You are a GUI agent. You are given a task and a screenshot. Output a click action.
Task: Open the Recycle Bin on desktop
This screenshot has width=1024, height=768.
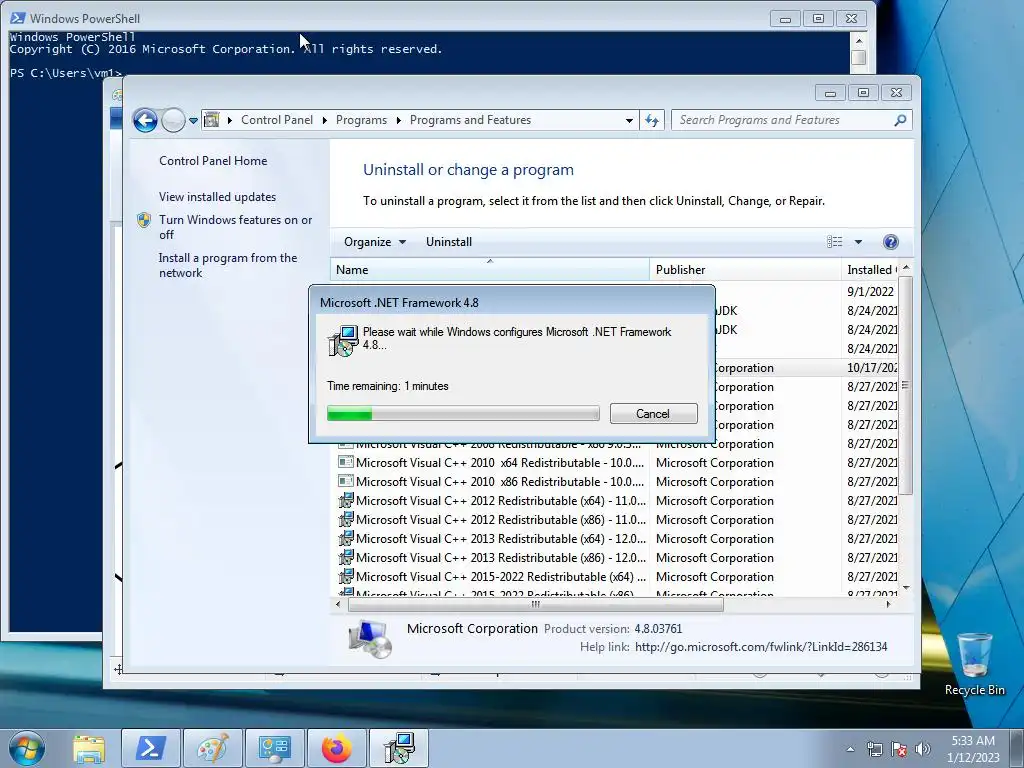974,664
